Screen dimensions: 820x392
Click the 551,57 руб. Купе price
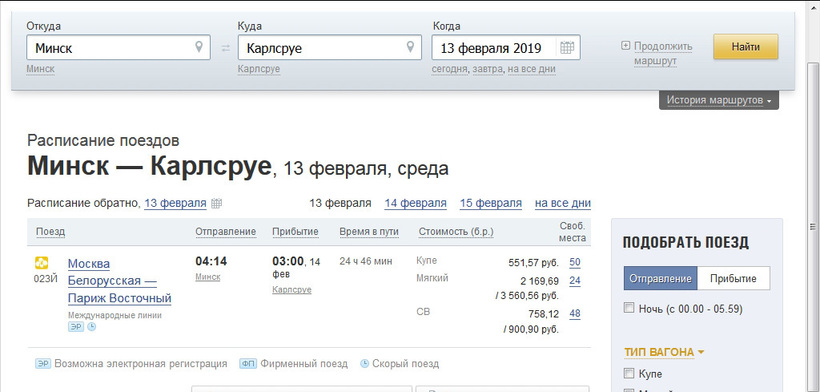[533, 263]
